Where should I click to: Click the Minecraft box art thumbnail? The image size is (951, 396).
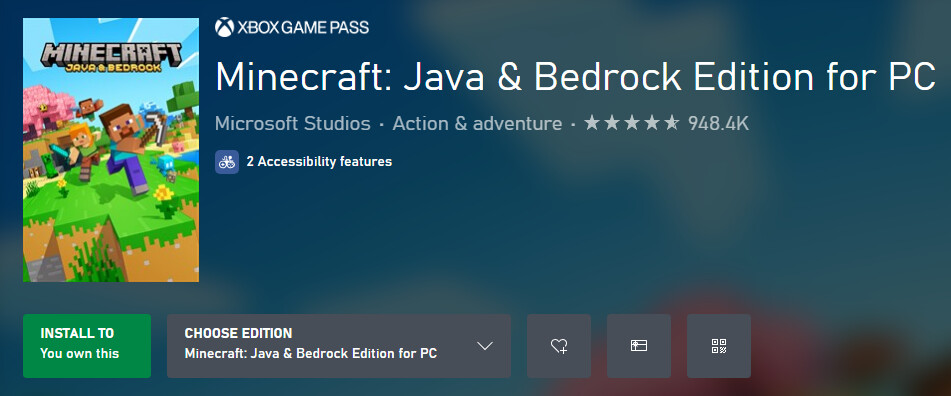(111, 150)
